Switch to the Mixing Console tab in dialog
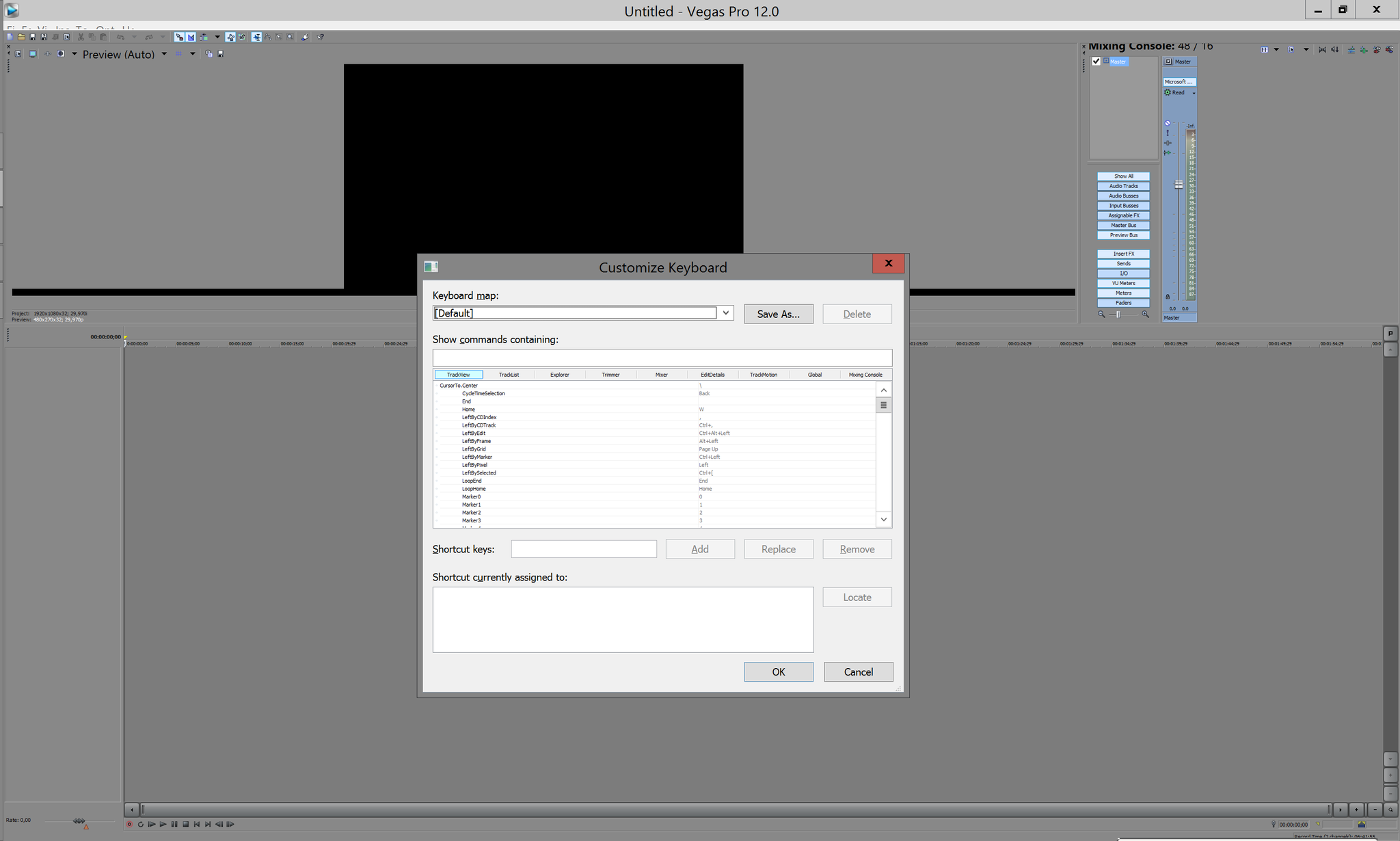Viewport: 1400px width, 841px height. tap(865, 375)
